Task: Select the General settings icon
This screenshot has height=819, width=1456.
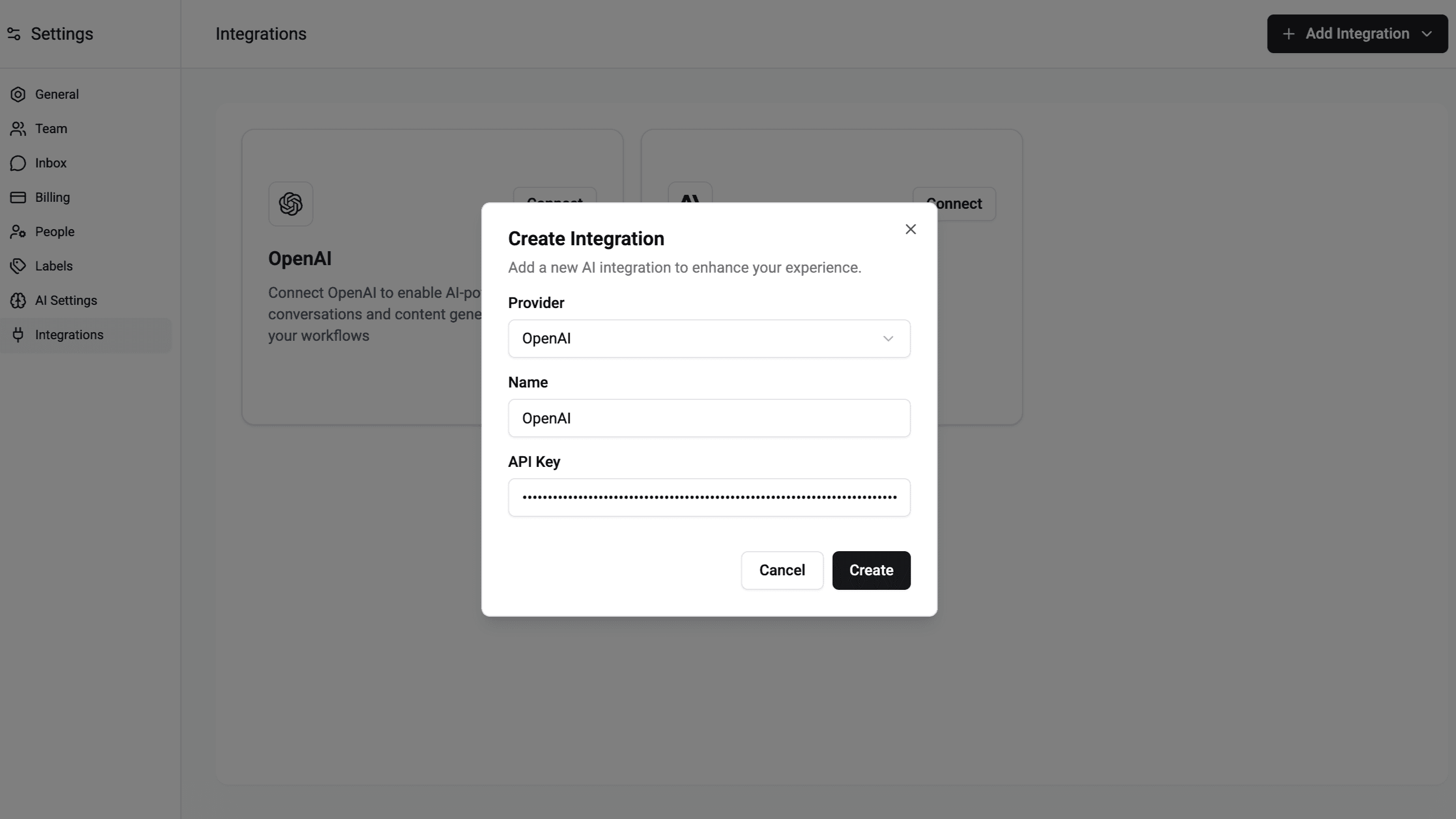Action: point(18,94)
